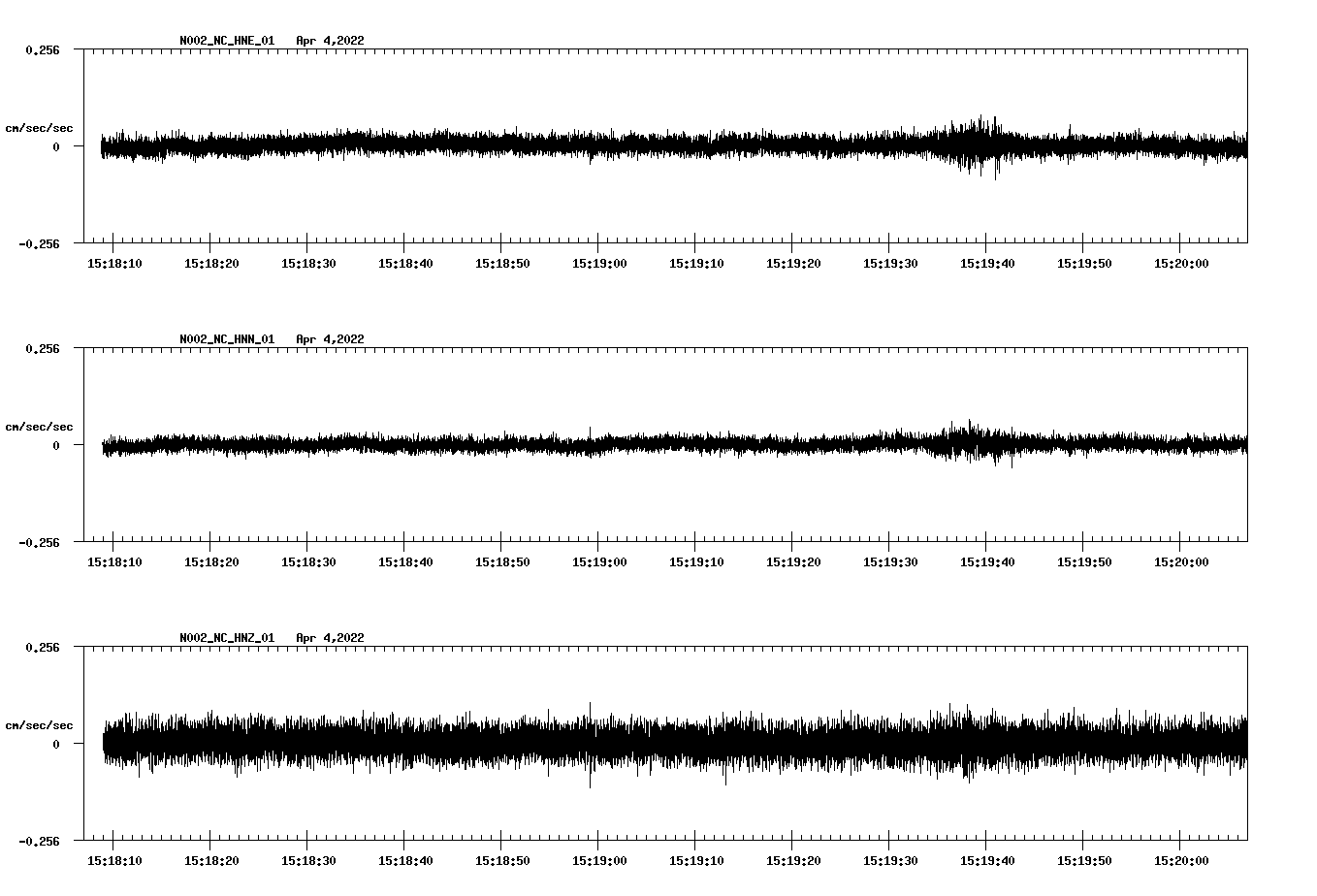Viewport: 1317px width, 896px height.
Task: Click the 0.256 upper limit on HNN plot
Action: coord(43,348)
